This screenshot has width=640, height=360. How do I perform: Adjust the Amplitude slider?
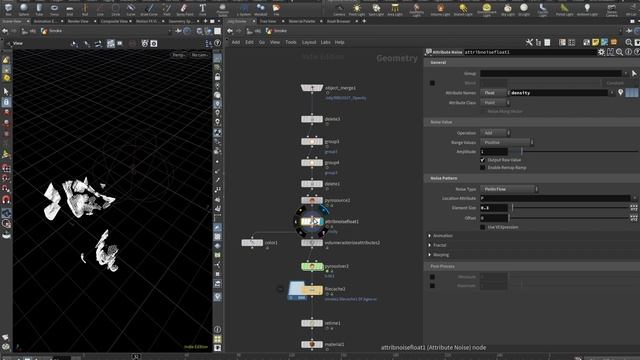tap(574, 152)
